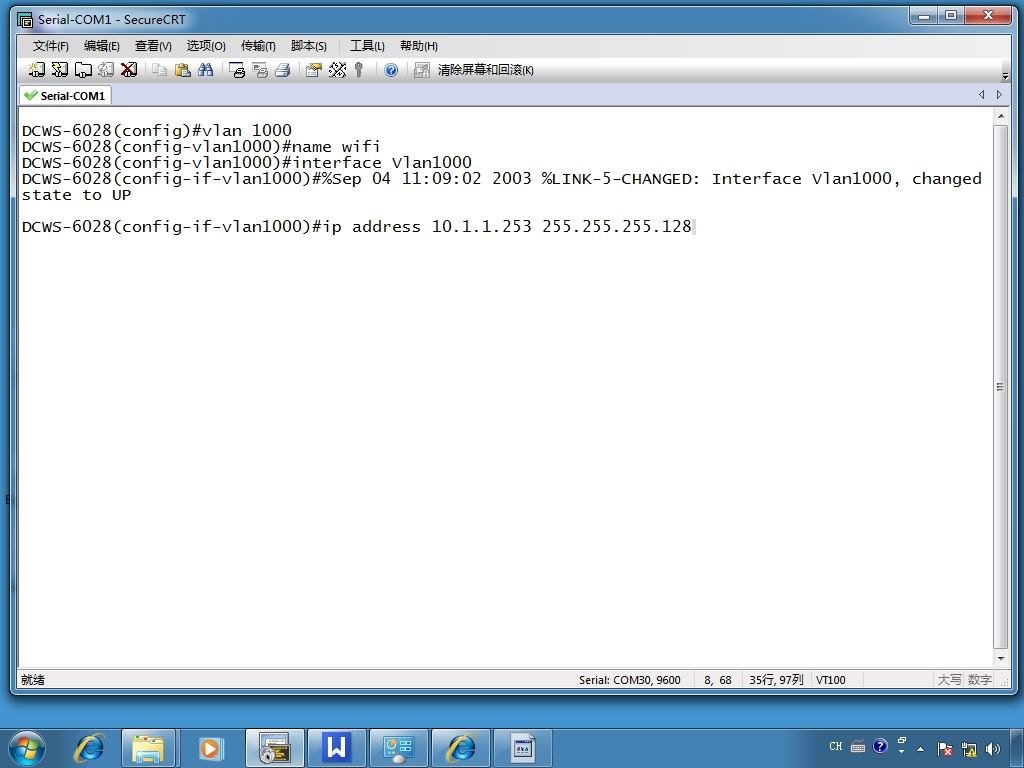1024x768 pixels.
Task: Click the tray help question mark icon
Action: 880,746
